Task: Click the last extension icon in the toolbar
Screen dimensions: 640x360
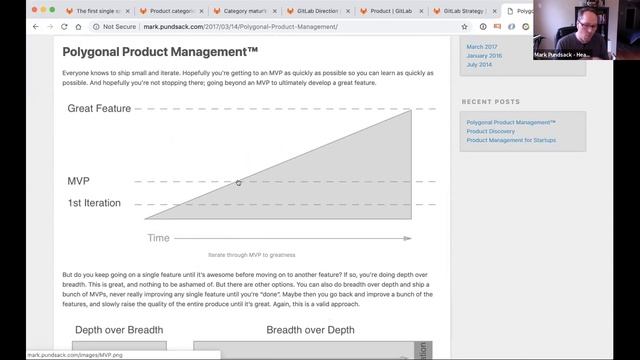Action: click(526, 27)
